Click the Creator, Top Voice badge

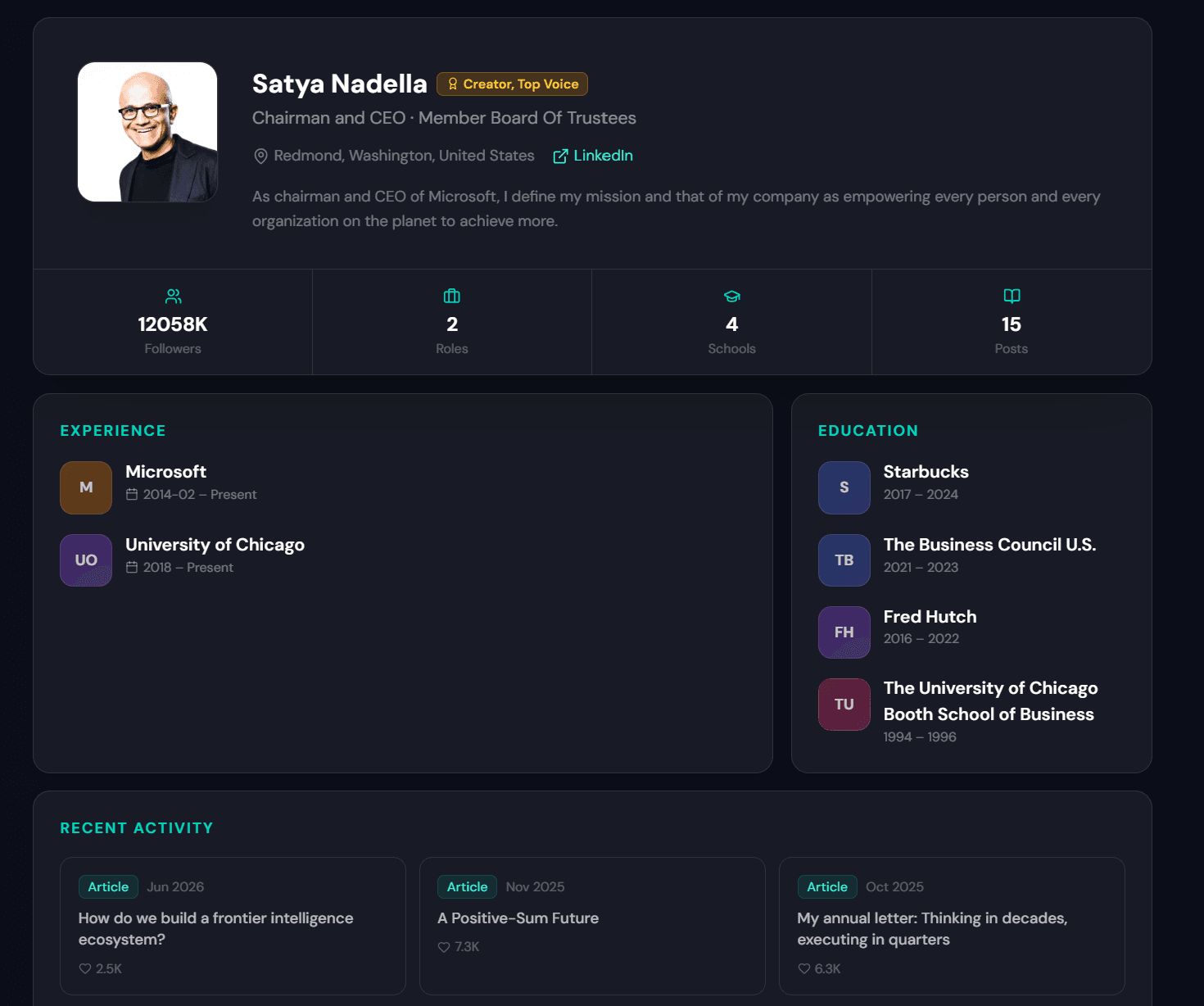point(512,84)
